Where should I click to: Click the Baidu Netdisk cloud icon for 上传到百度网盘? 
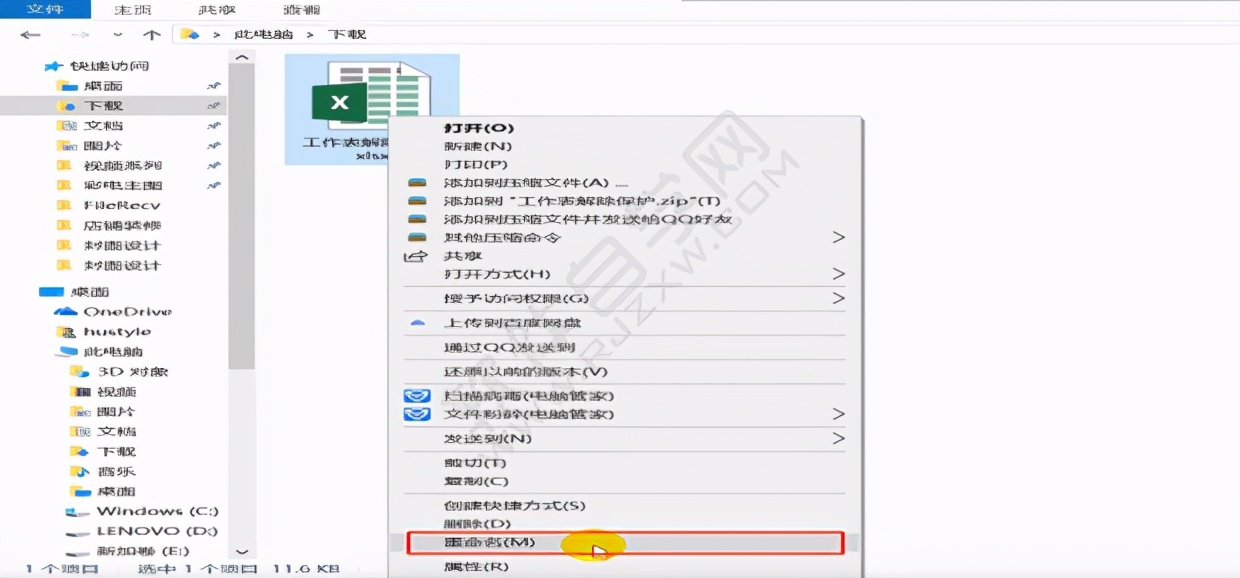coord(417,323)
